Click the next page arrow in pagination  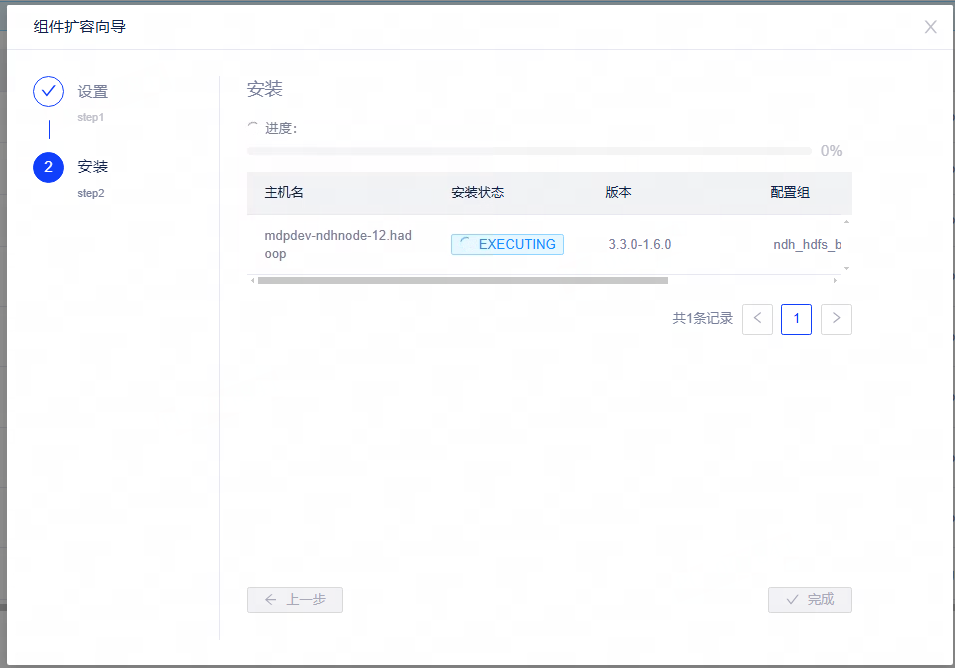(x=836, y=319)
